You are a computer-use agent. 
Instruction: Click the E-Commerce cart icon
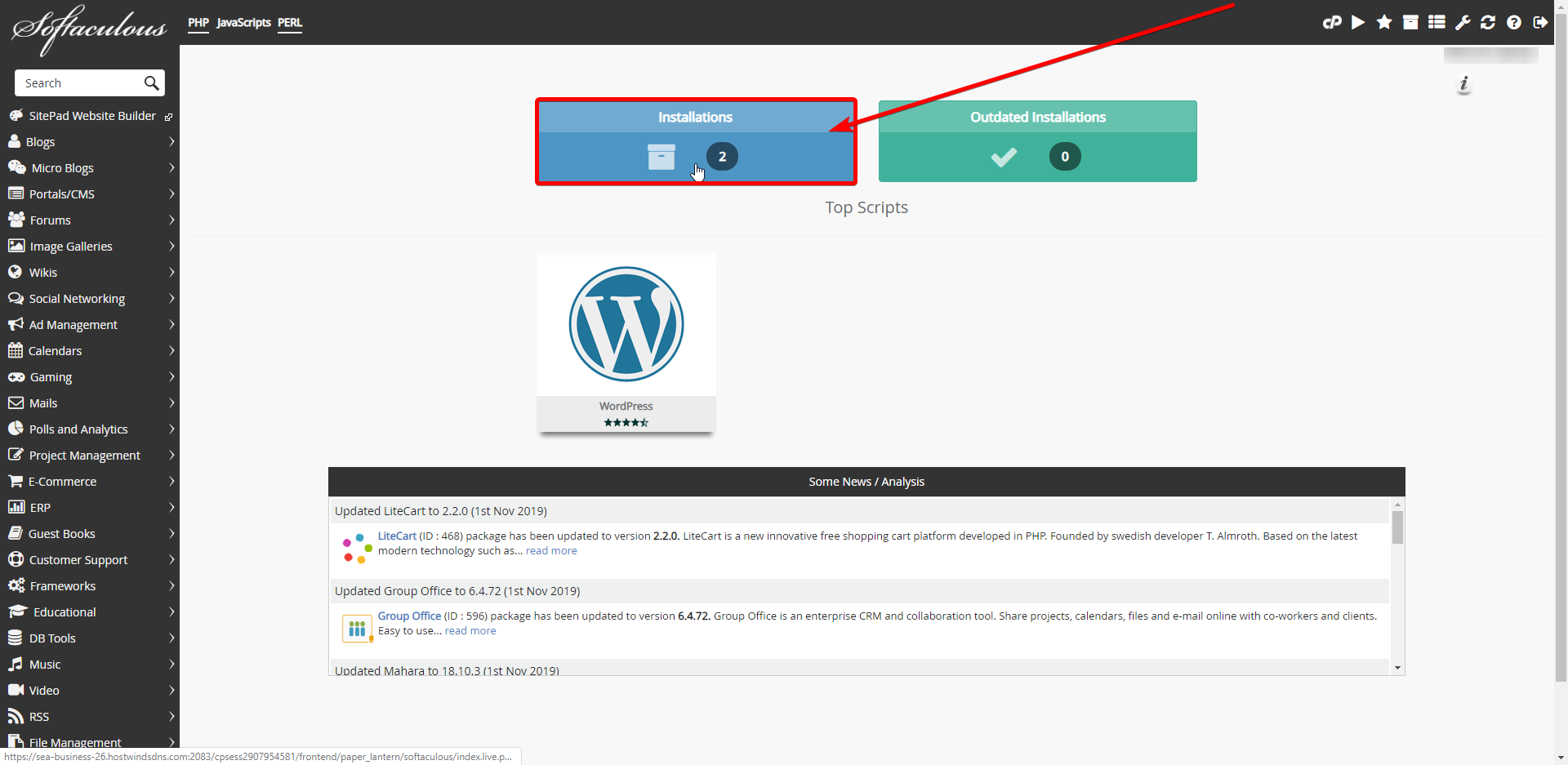(x=16, y=481)
